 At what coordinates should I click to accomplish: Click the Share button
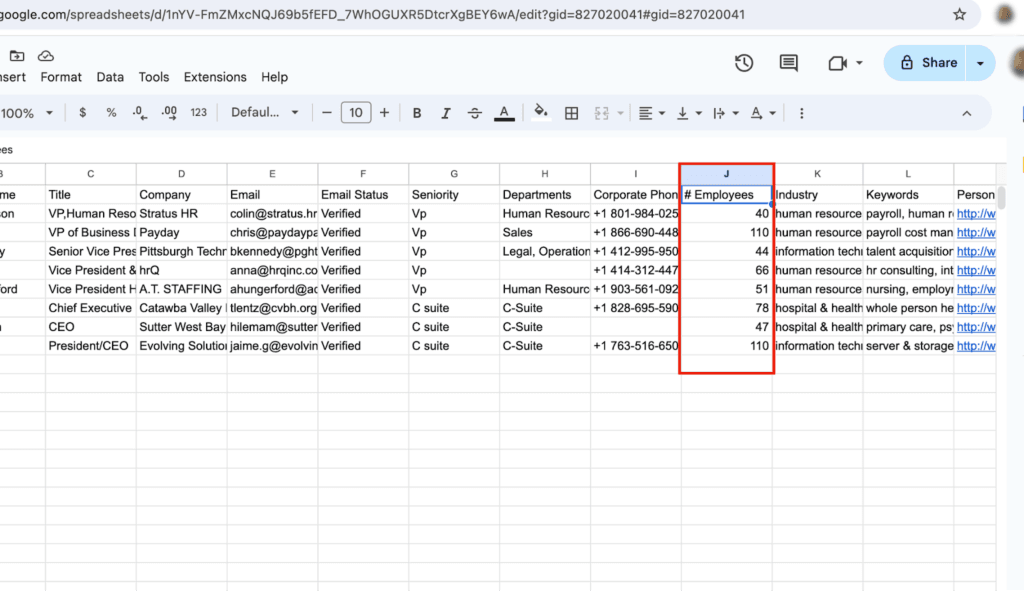[928, 62]
